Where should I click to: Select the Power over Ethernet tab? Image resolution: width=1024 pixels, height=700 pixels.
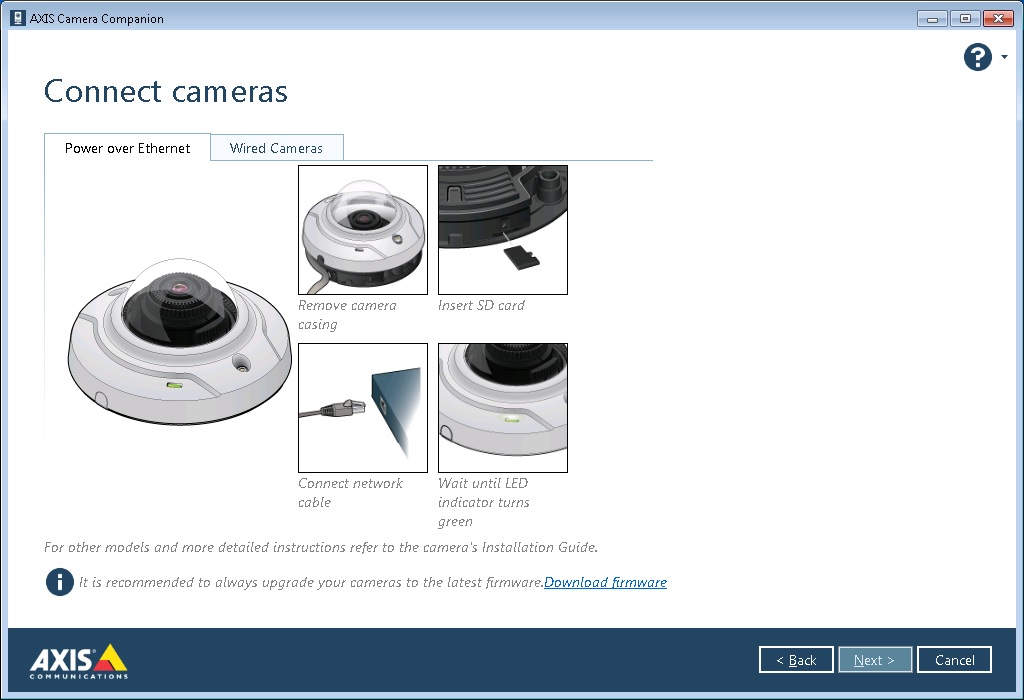(127, 148)
